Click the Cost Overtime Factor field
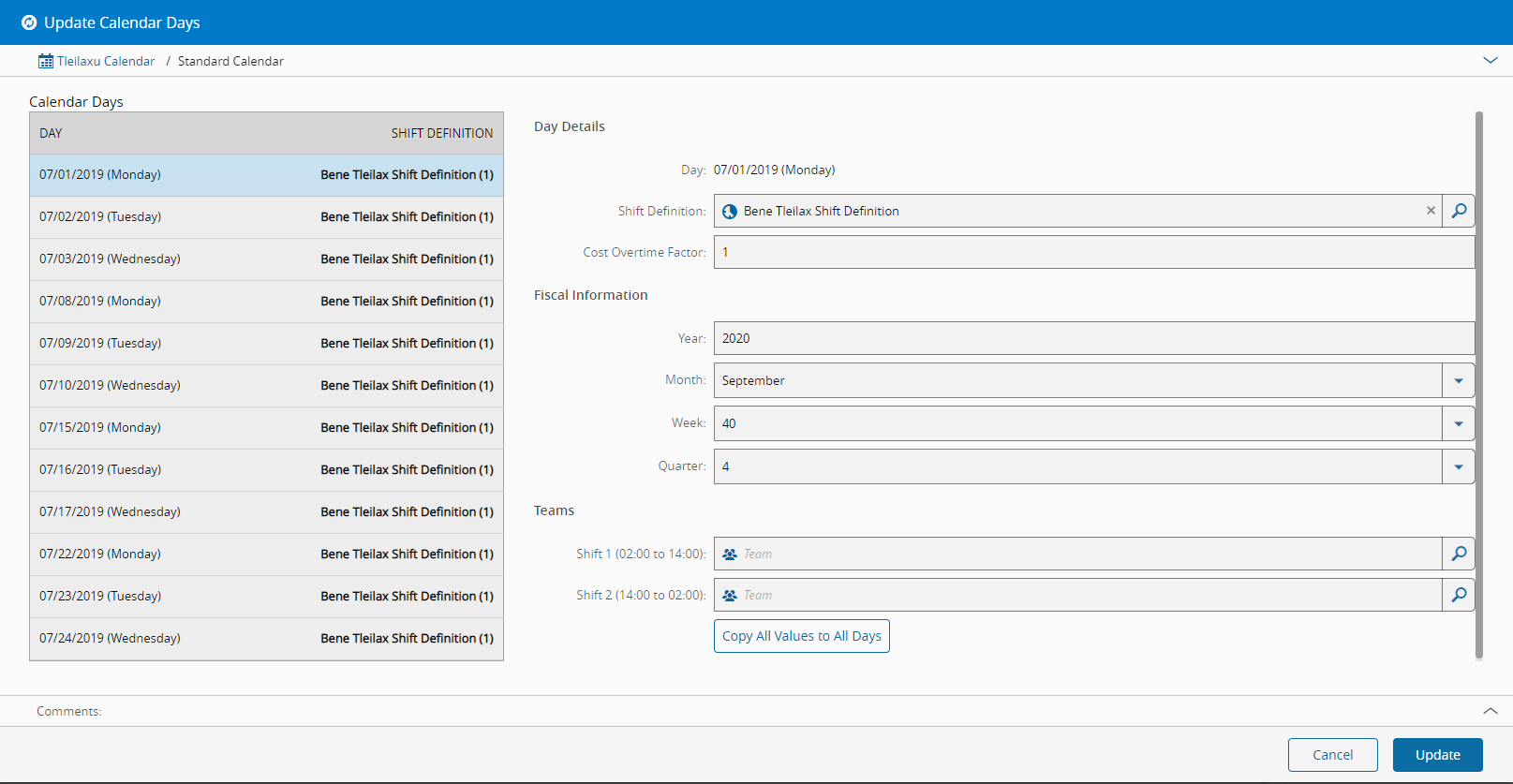 [1092, 252]
